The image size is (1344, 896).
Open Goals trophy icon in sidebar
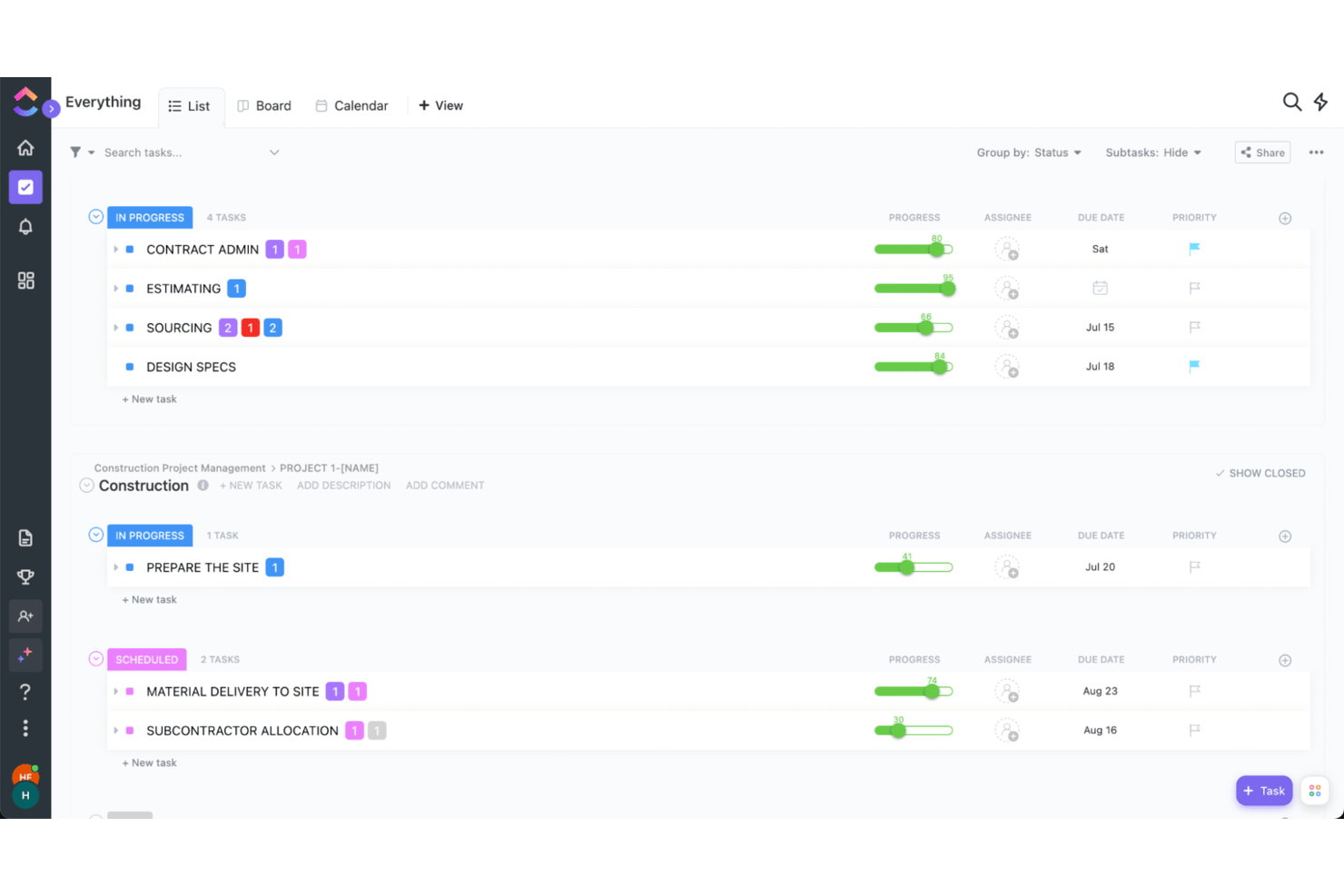click(25, 577)
